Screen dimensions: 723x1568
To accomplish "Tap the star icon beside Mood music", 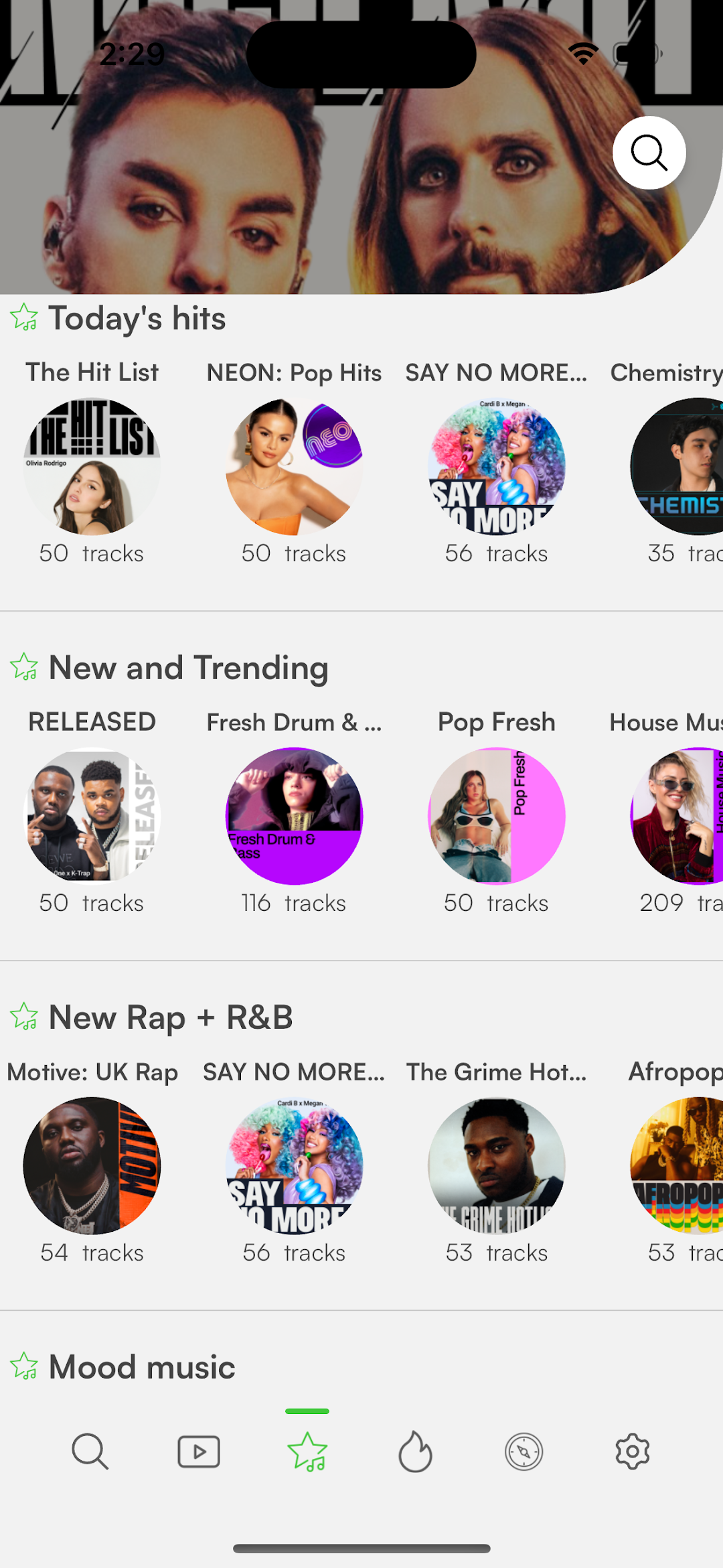I will 24,1366.
